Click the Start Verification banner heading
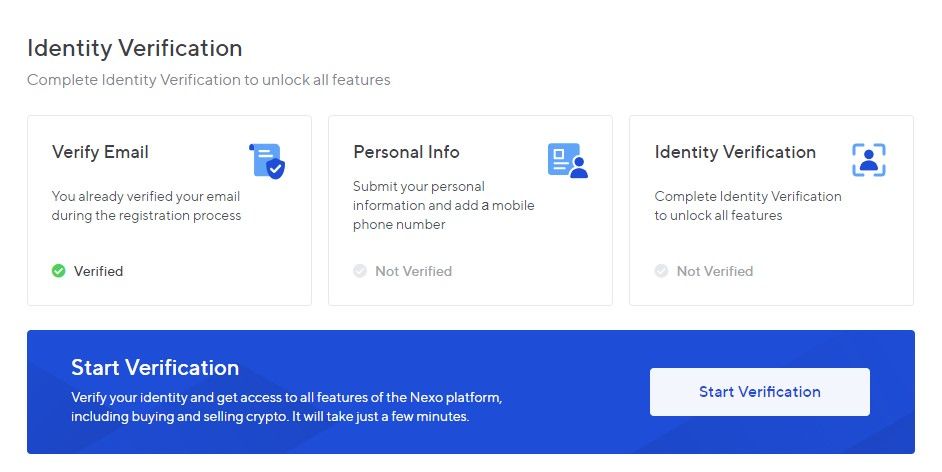Image resolution: width=942 pixels, height=472 pixels. (155, 368)
